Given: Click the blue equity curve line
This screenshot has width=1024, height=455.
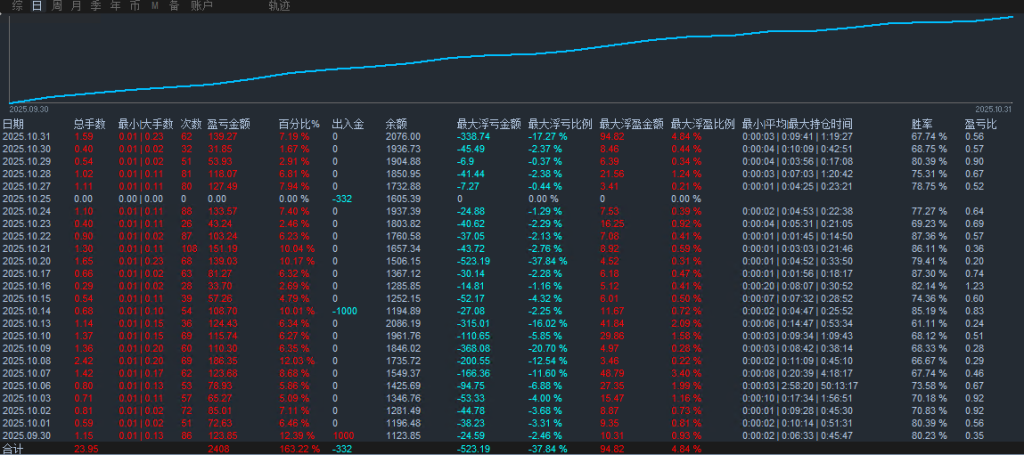Looking at the screenshot, I should [512, 55].
